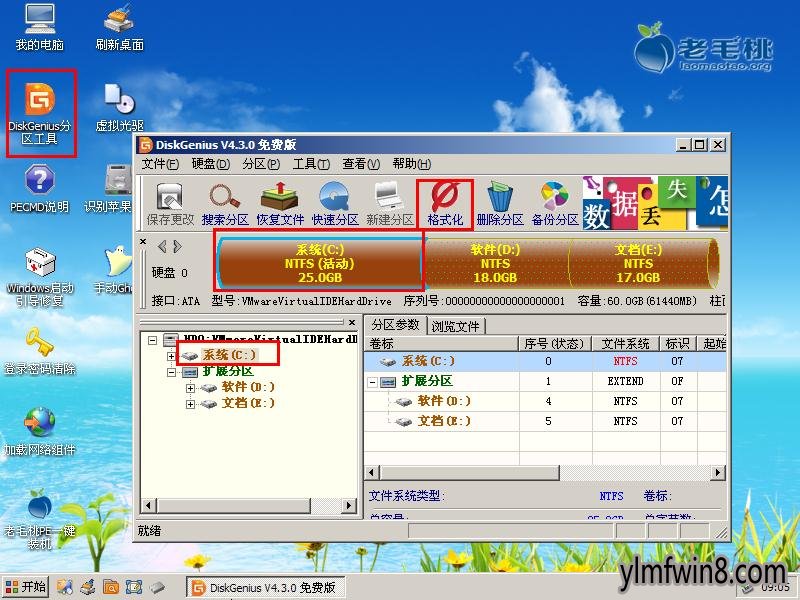Select 扩展分区 in the partition tree
This screenshot has width=800, height=600.
point(228,371)
